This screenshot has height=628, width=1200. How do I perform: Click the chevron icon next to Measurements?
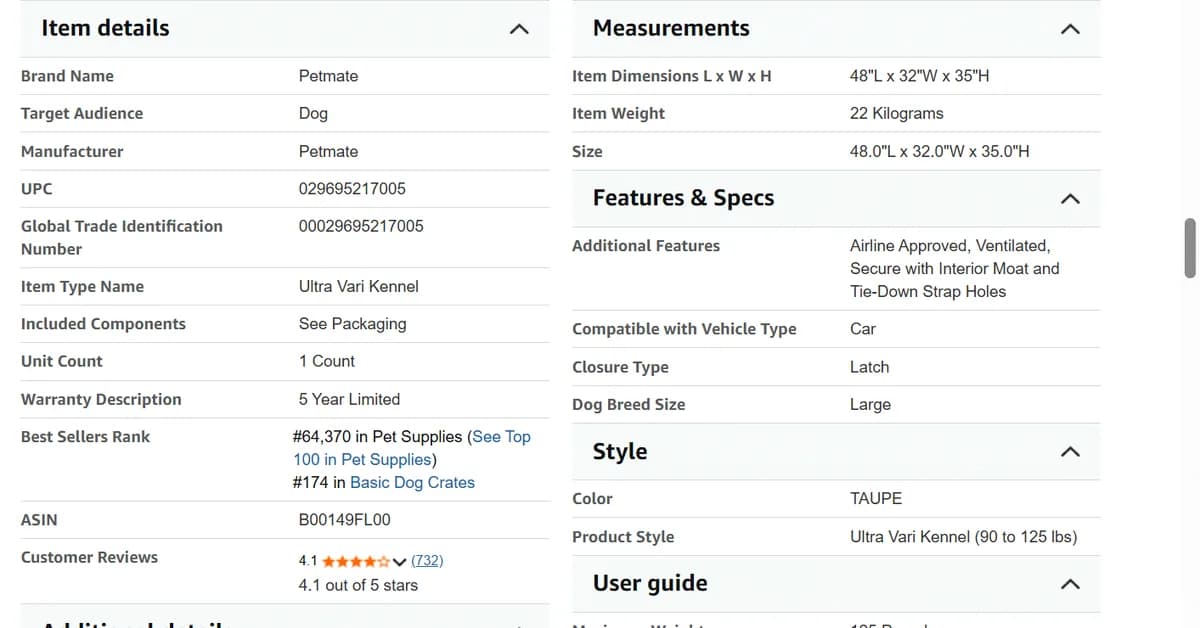1070,29
